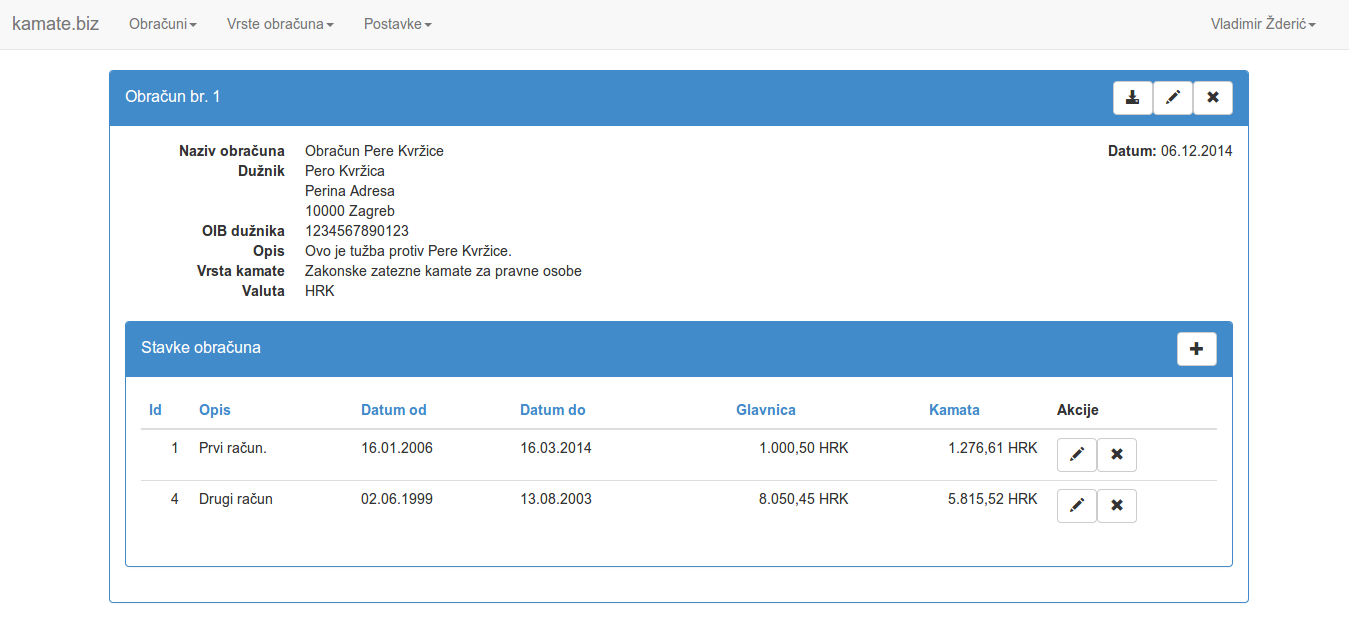The width and height of the screenshot is (1349, 618).
Task: Edit the Prvi račun. row
Action: [x=1077, y=455]
